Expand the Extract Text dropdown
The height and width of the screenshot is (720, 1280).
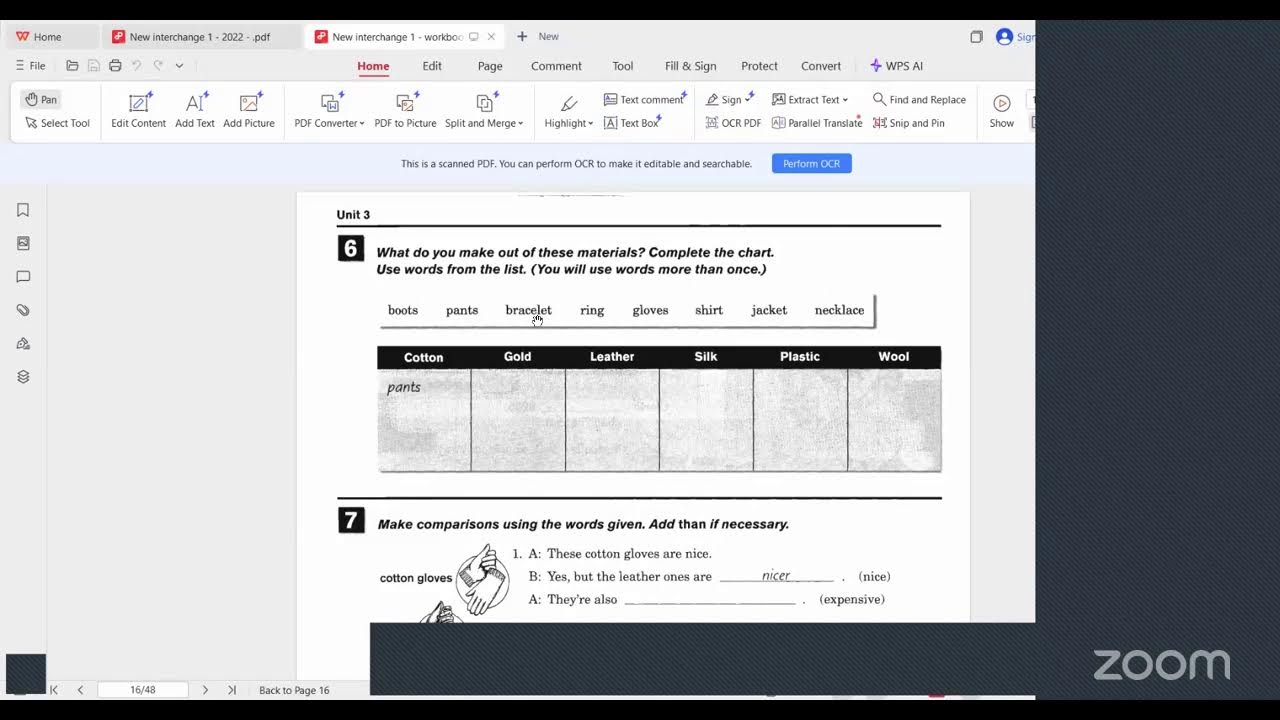(810, 99)
